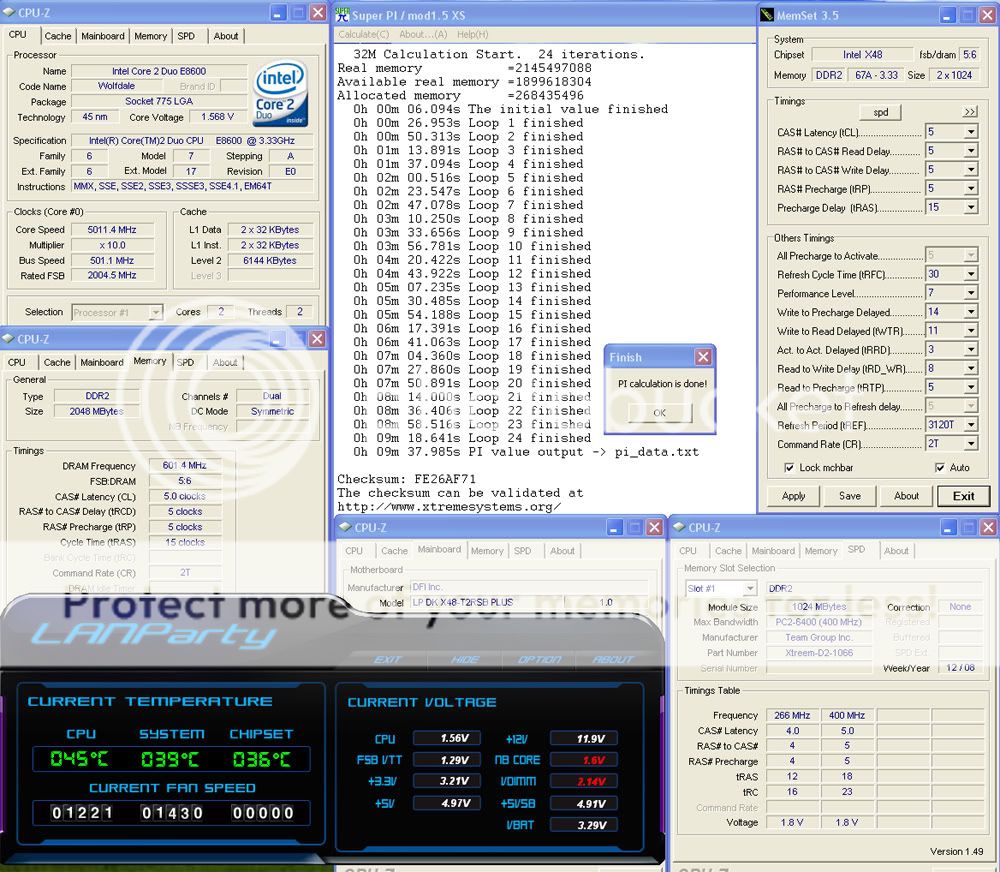Screen dimensions: 1000x872
Task: Open the Write to Read Delayed (tWTR) dropdown
Action: coord(971,330)
